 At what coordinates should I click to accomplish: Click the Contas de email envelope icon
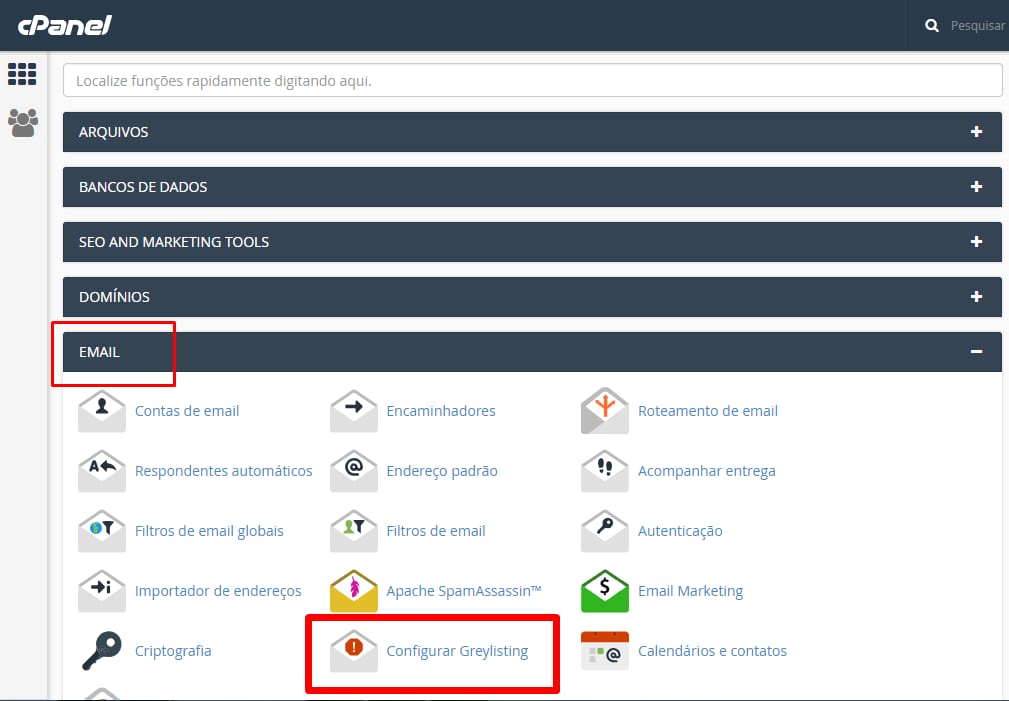[x=102, y=411]
